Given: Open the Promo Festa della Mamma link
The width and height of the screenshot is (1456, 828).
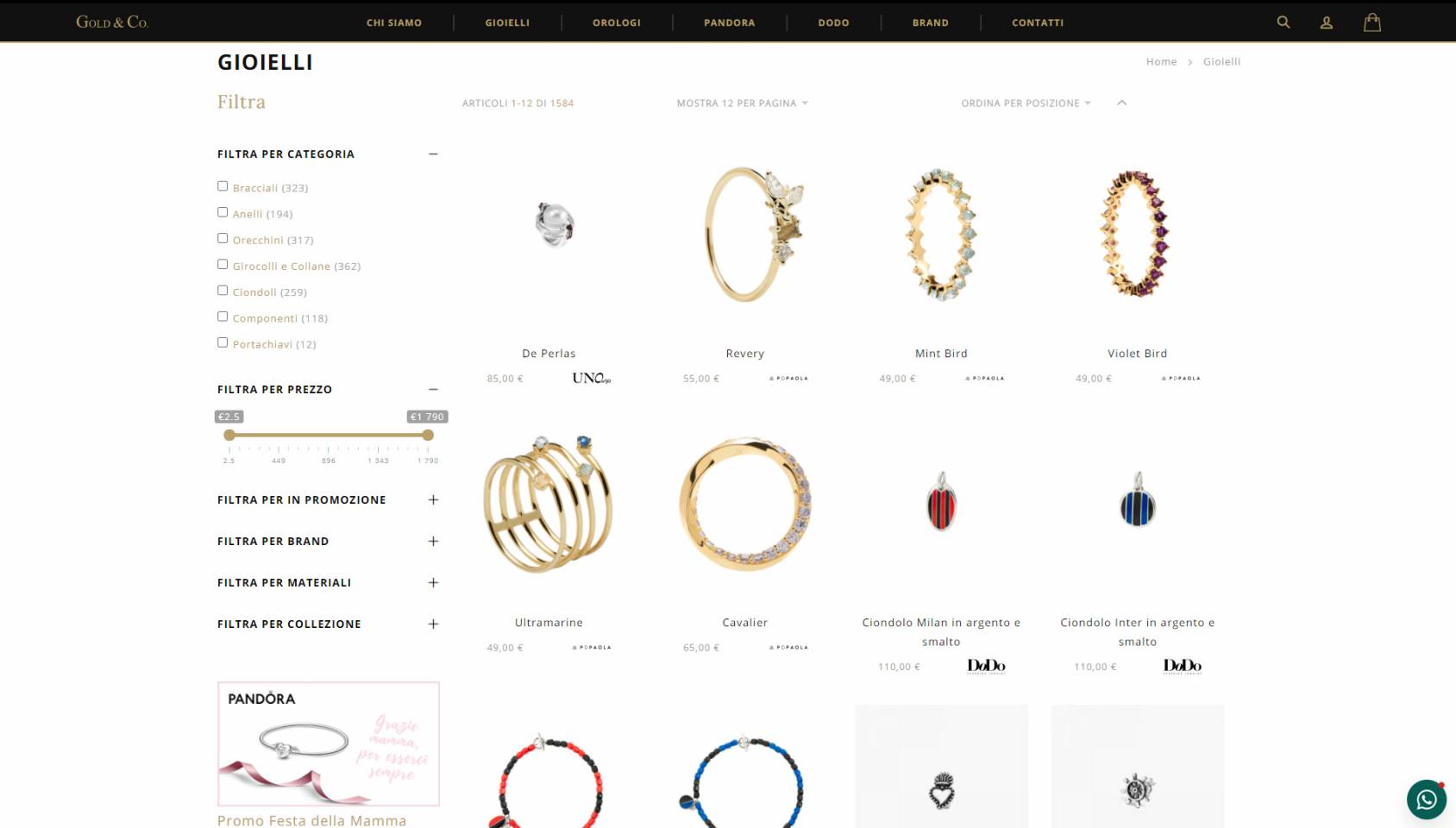Looking at the screenshot, I should tap(311, 820).
